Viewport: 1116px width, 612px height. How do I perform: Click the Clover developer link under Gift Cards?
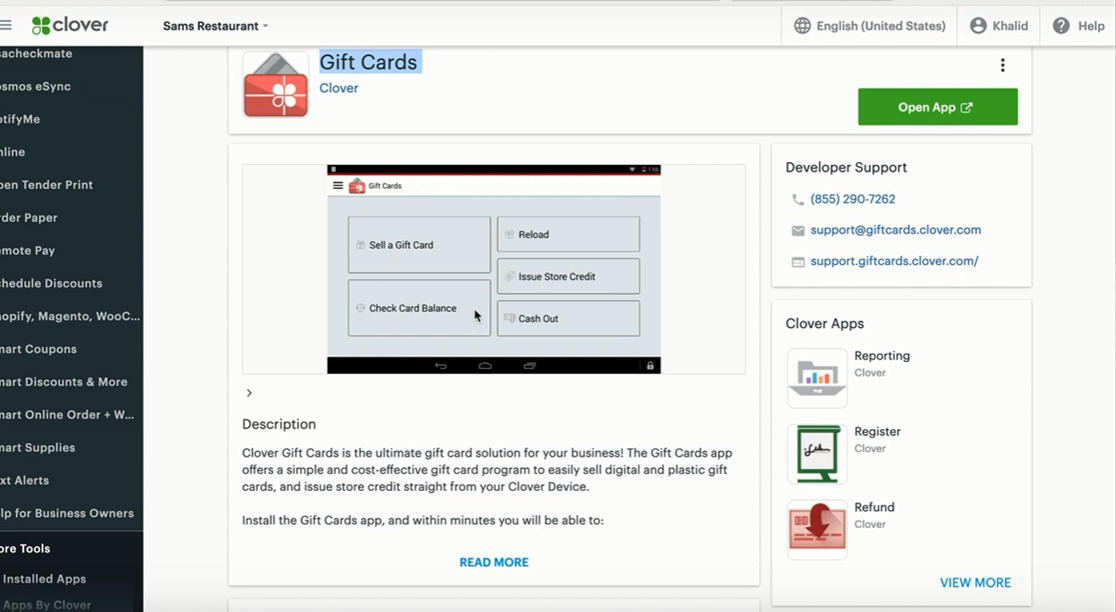click(339, 88)
